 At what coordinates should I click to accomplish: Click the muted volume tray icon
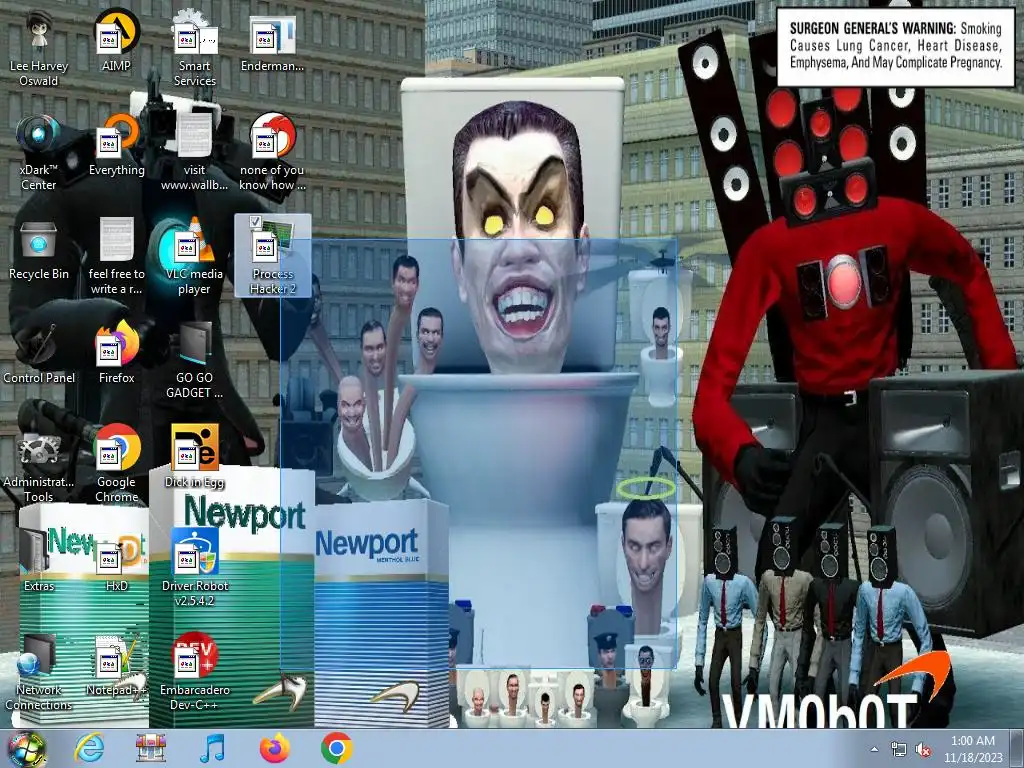click(923, 750)
